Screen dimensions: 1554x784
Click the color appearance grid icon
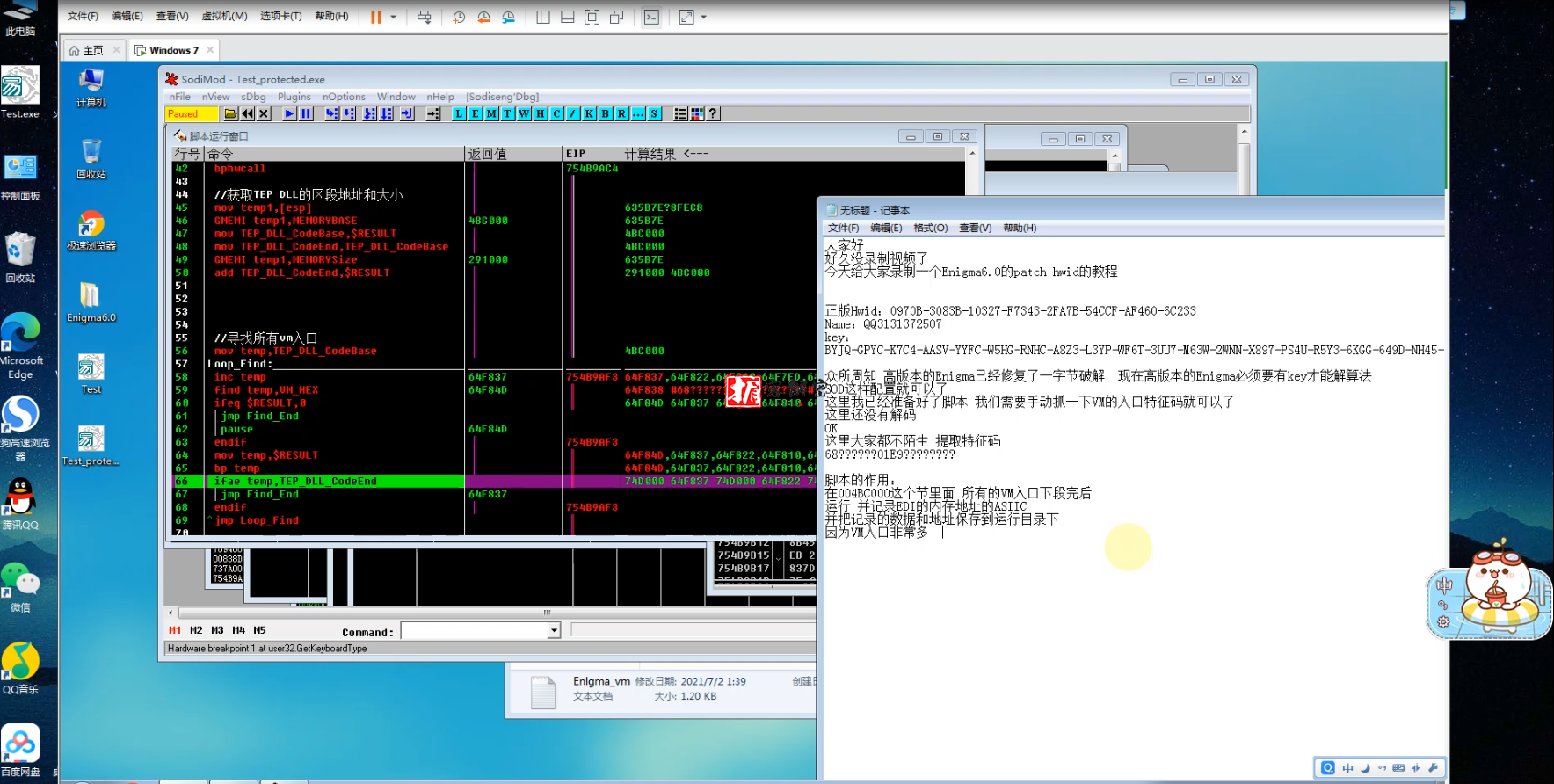click(x=697, y=113)
